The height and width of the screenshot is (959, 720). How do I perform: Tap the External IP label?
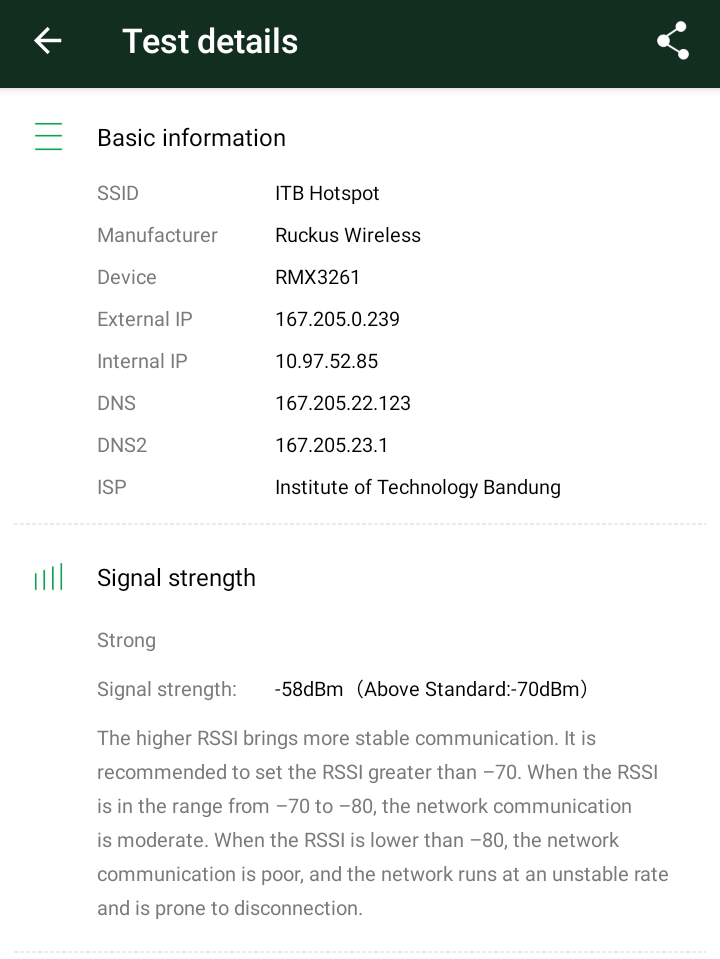click(x=144, y=319)
